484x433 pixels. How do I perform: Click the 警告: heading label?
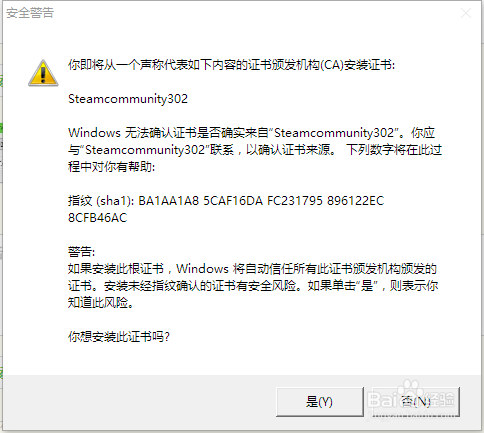[x=81, y=252]
